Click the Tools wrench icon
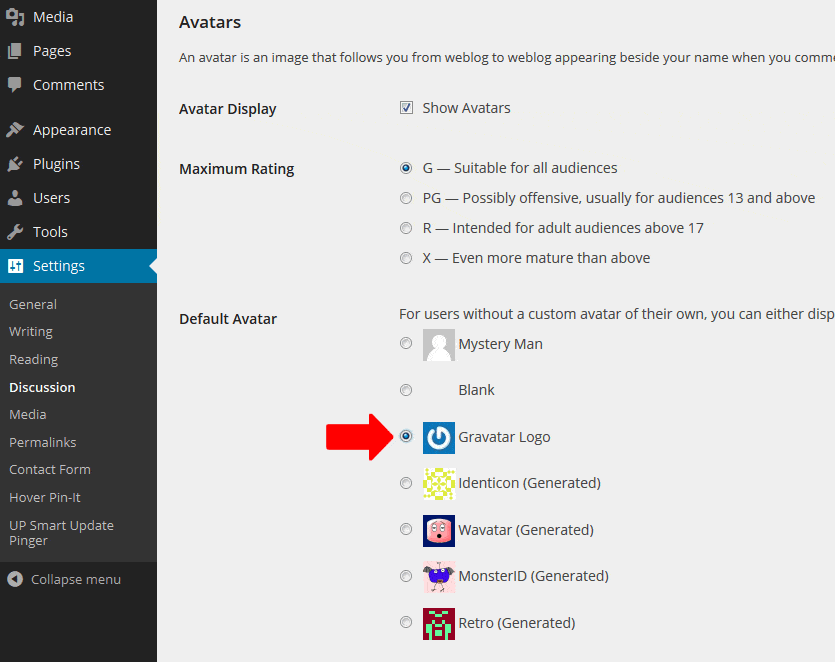835x662 pixels. coord(15,232)
